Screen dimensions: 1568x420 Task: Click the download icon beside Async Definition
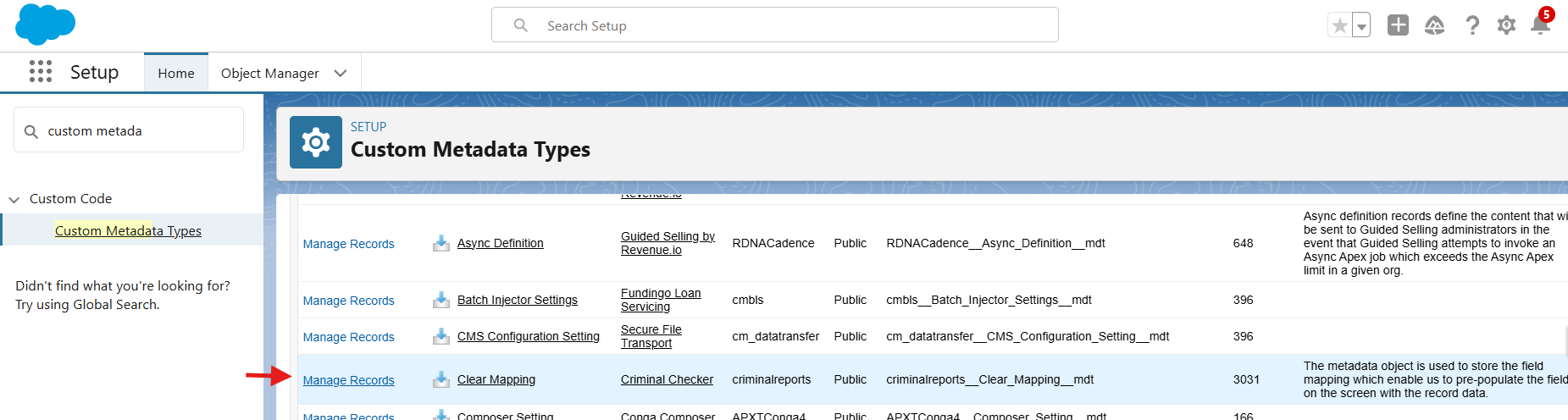[441, 243]
